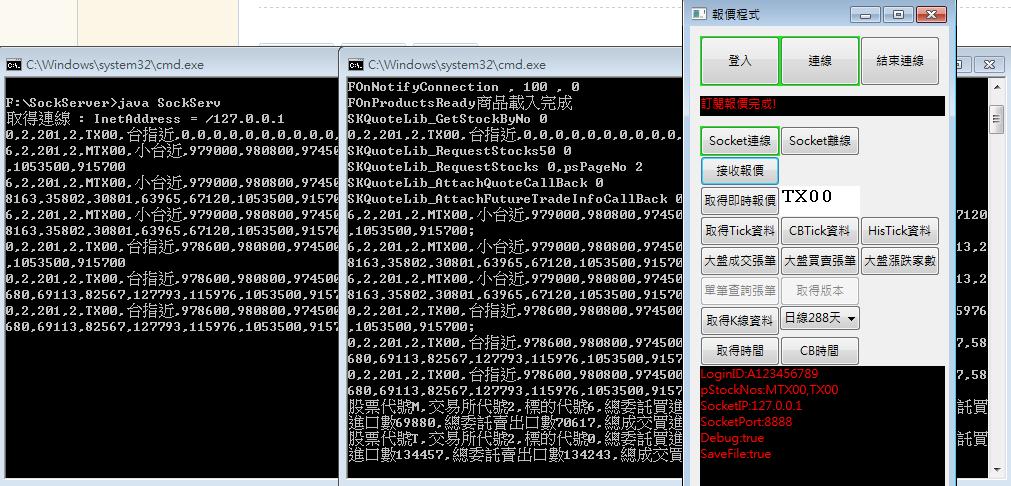The width and height of the screenshot is (1011, 486).
Task: Click the 連線 connect button
Action: (x=820, y=61)
